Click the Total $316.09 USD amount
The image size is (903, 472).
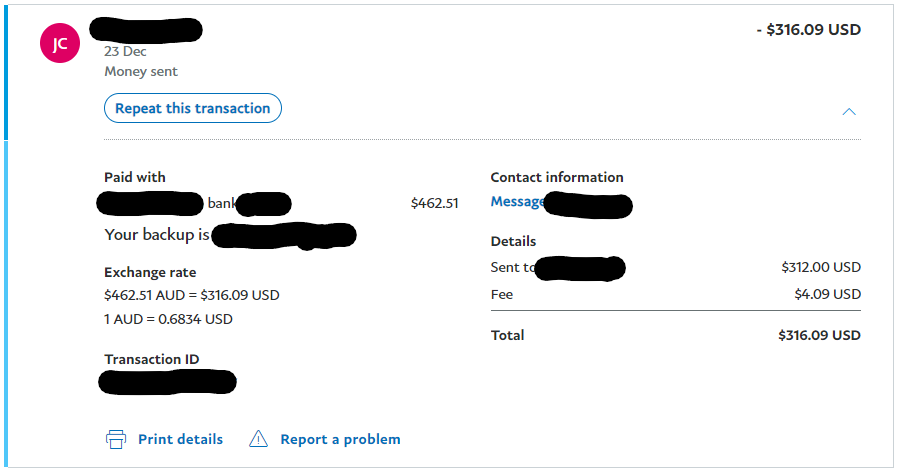(819, 335)
